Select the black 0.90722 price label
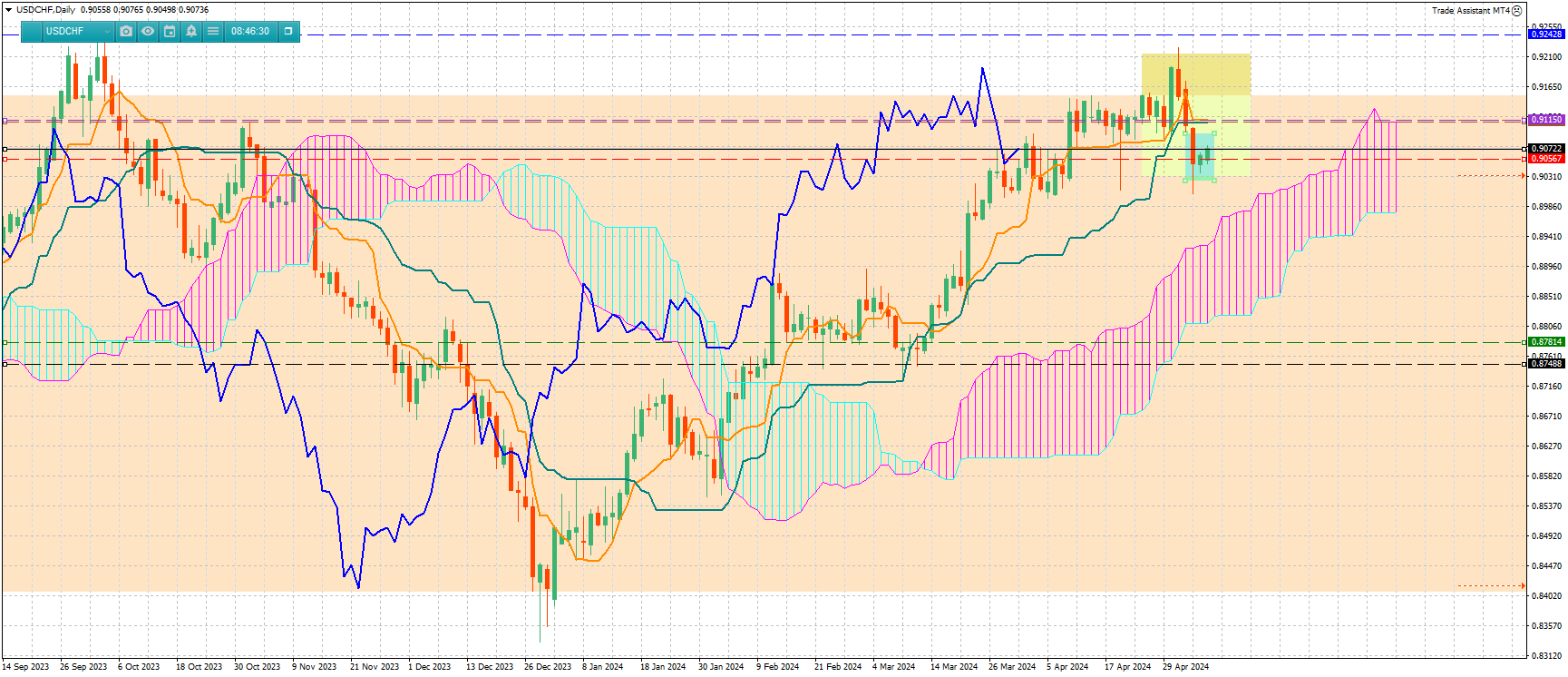The width and height of the screenshot is (1568, 677). pyautogui.click(x=1546, y=149)
